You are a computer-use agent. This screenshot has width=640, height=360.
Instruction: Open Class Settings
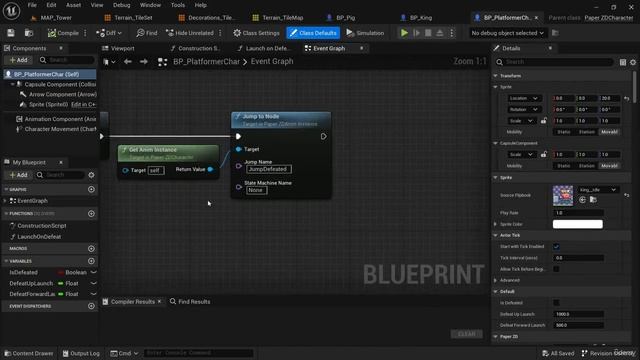pos(256,33)
